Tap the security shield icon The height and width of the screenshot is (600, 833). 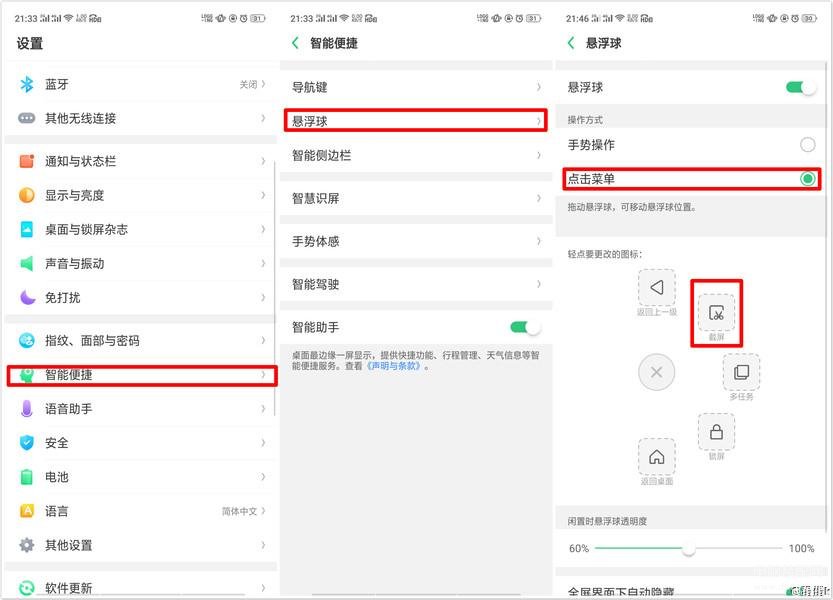[27, 442]
